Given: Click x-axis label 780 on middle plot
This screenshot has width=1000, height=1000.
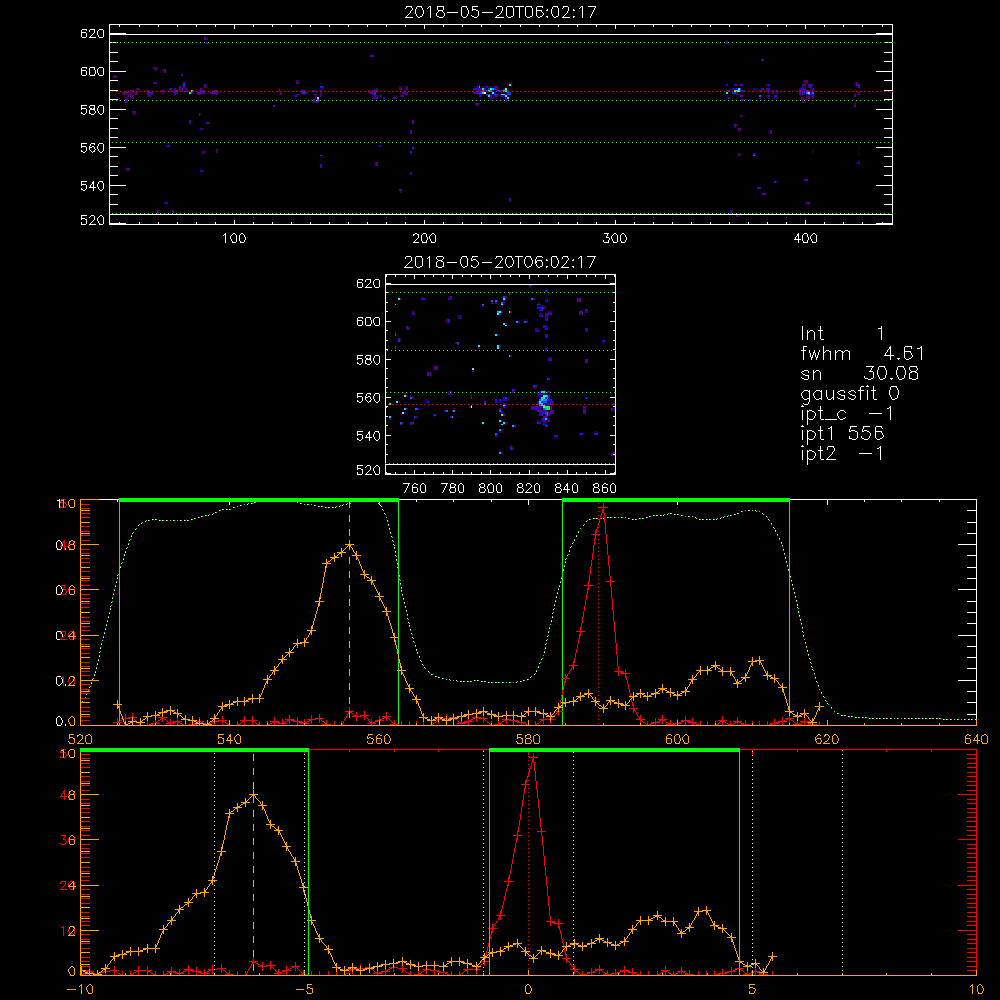Looking at the screenshot, I should [453, 489].
